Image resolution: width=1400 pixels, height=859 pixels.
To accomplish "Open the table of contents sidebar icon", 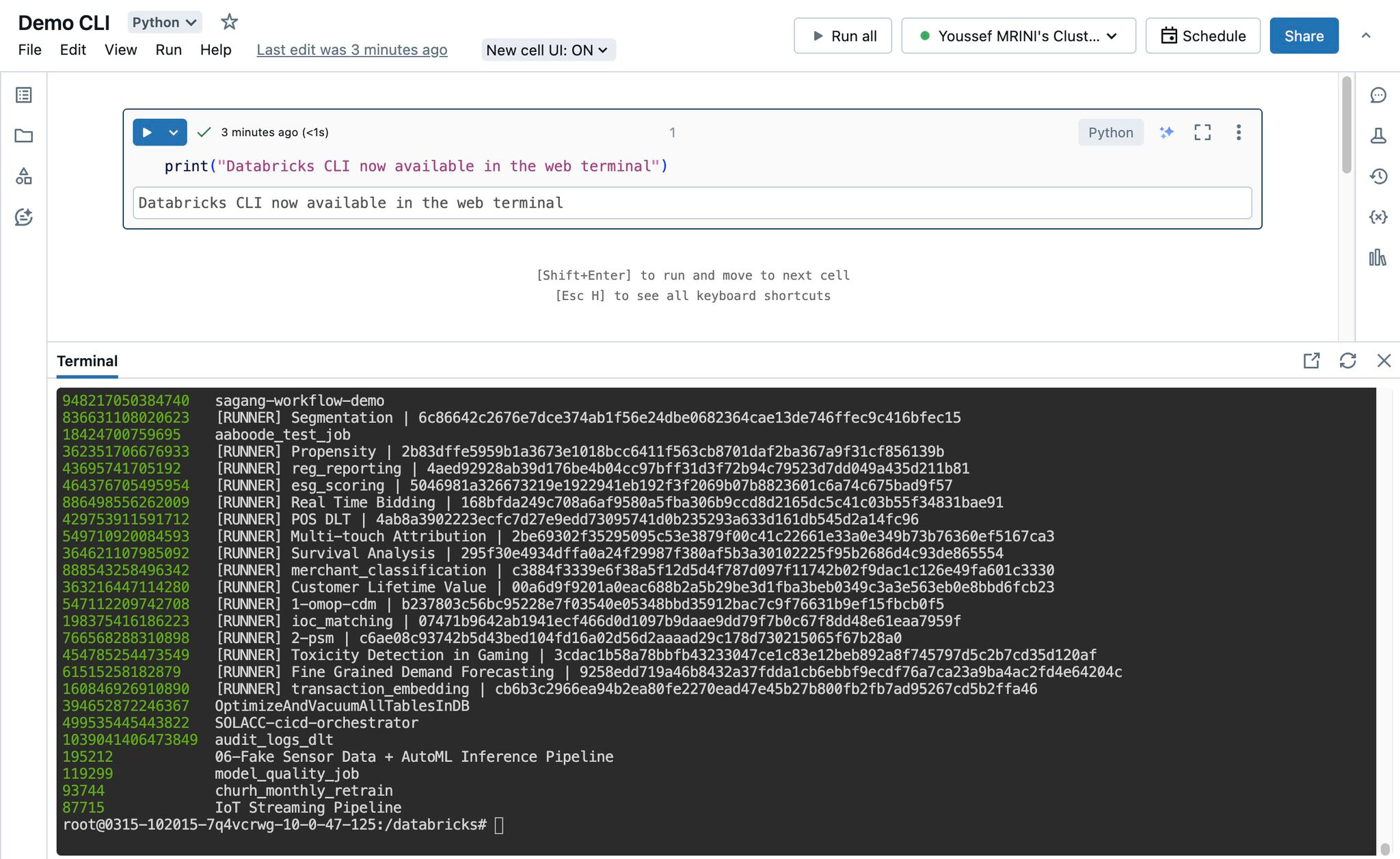I will pyautogui.click(x=24, y=95).
